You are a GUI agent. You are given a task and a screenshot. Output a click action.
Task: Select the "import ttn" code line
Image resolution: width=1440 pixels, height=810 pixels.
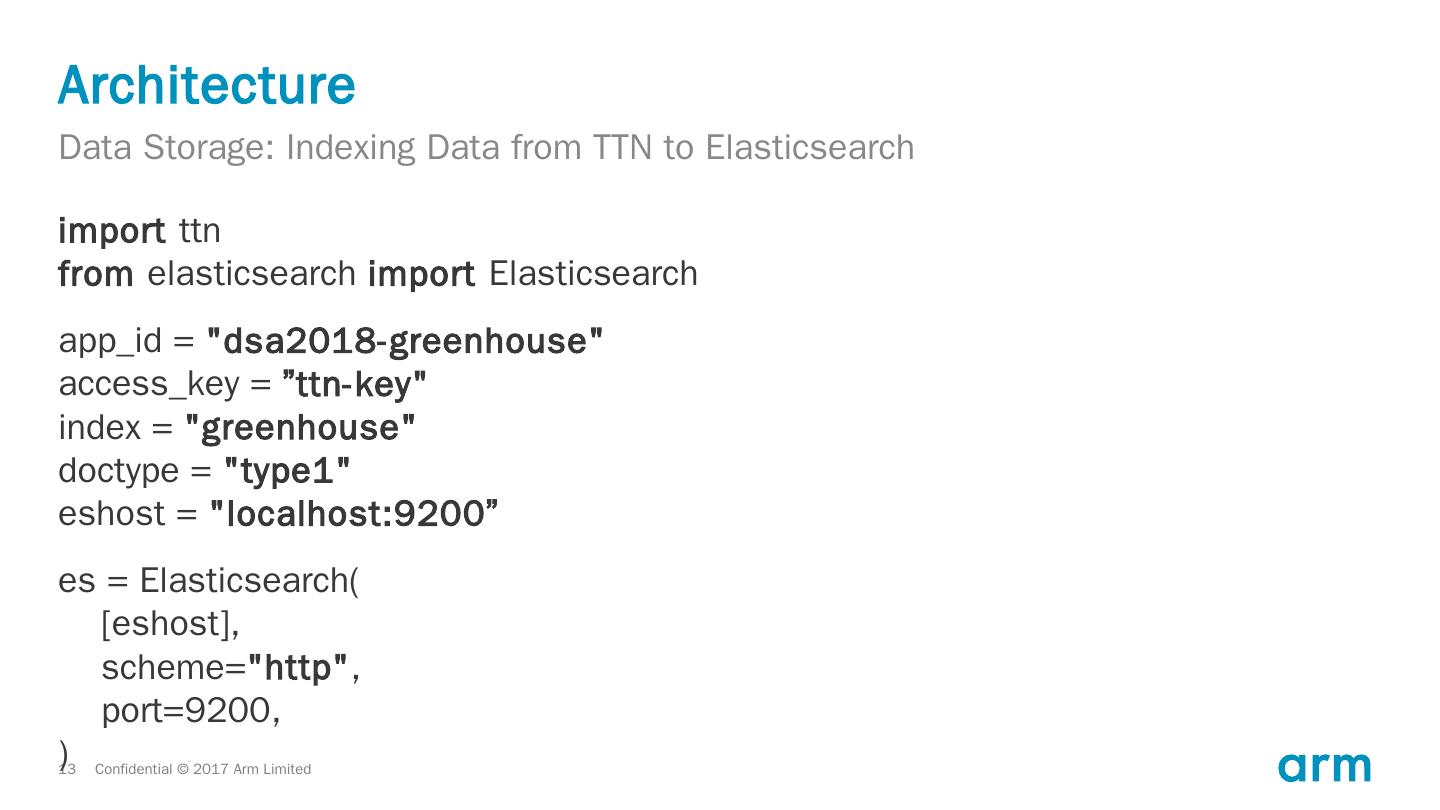tap(139, 231)
